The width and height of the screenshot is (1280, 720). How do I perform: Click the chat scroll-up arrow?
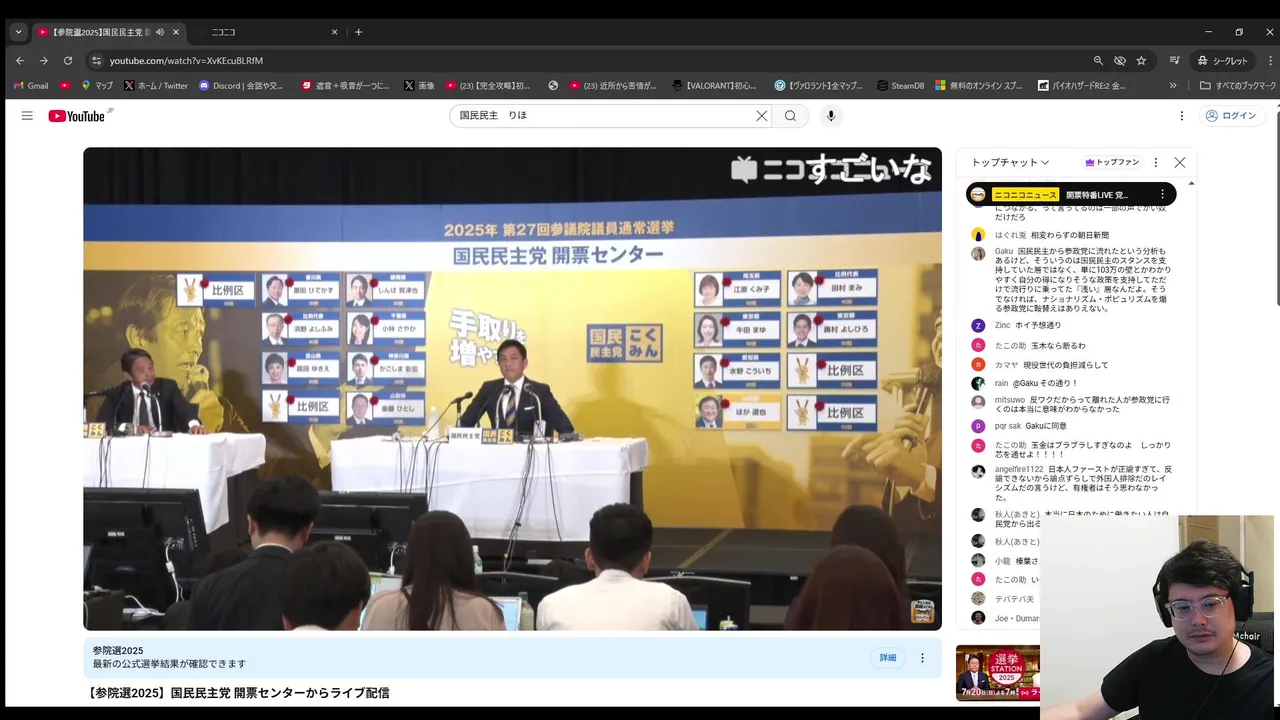point(1191,184)
